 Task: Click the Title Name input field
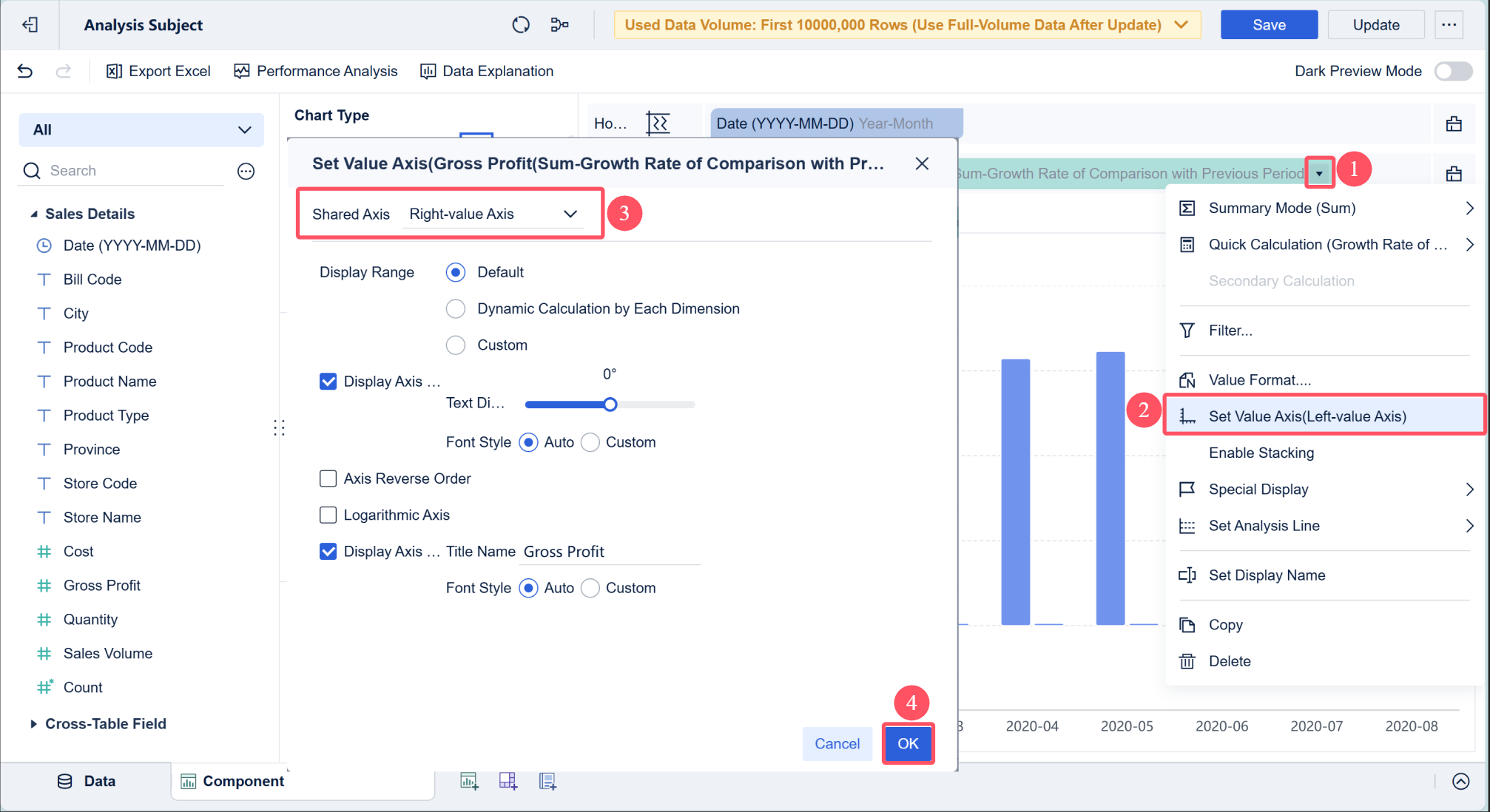pyautogui.click(x=610, y=552)
